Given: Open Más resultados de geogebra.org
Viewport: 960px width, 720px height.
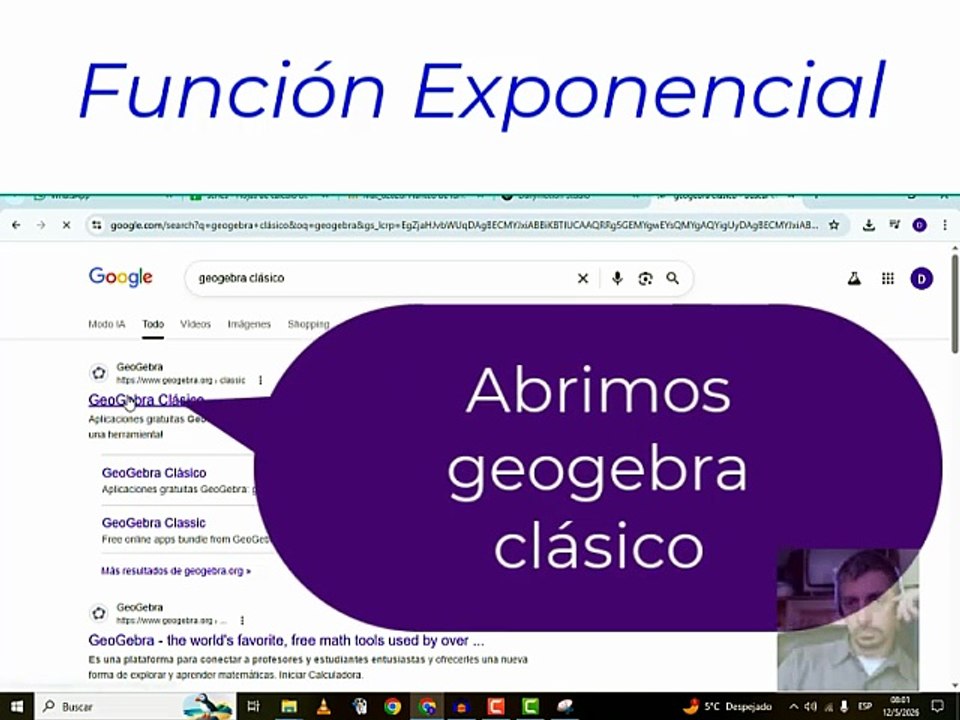Looking at the screenshot, I should click(176, 571).
